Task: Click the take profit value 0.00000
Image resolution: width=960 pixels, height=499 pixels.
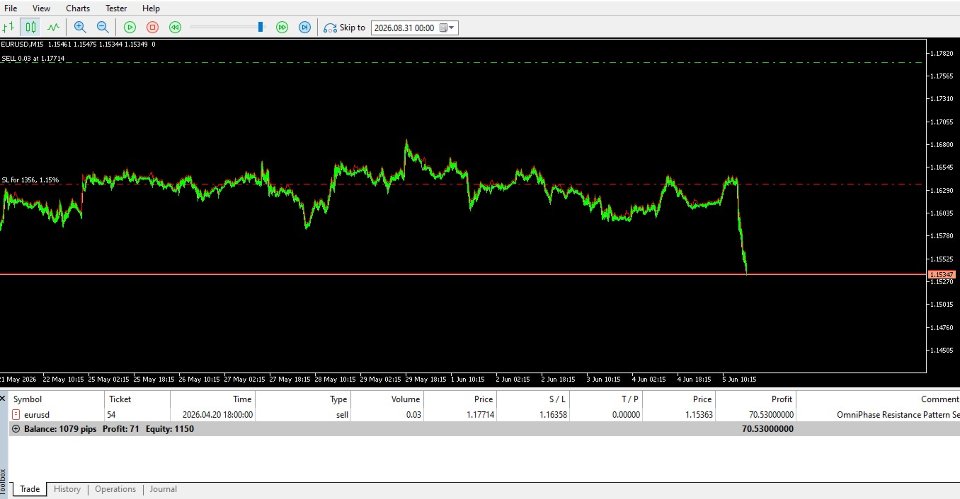Action: (x=626, y=415)
